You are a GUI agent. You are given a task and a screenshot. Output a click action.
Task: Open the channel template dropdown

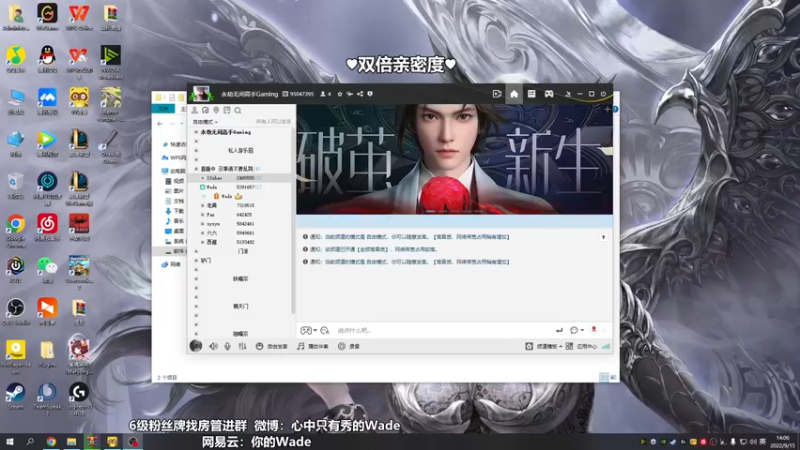(x=544, y=346)
